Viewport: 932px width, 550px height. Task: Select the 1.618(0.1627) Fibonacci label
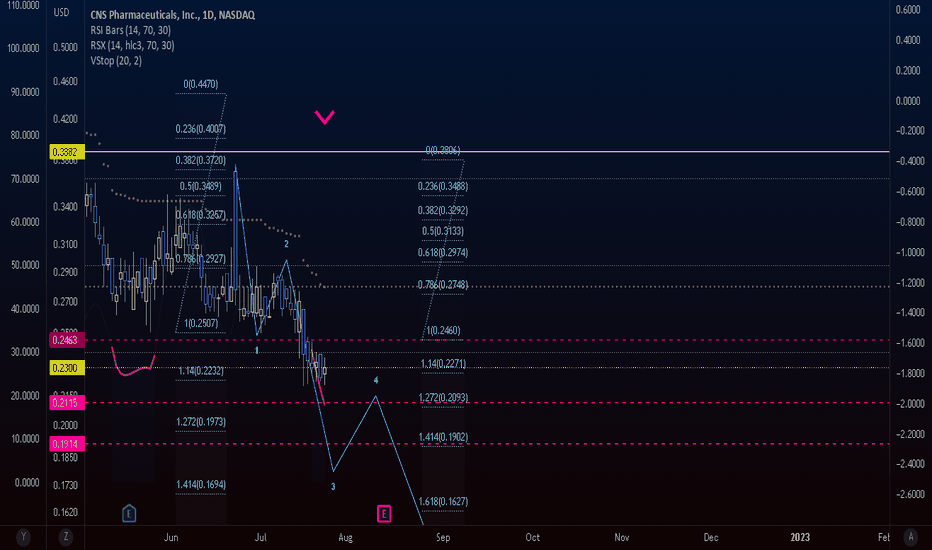click(443, 502)
